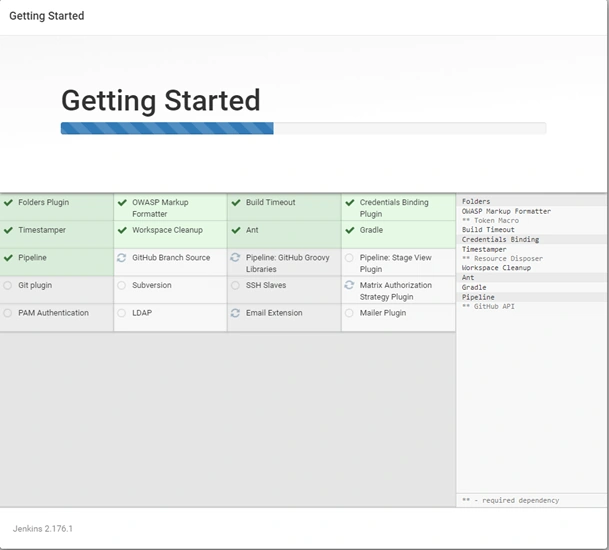Click the checkmark next to OWASP Markup Formatter

click(122, 202)
